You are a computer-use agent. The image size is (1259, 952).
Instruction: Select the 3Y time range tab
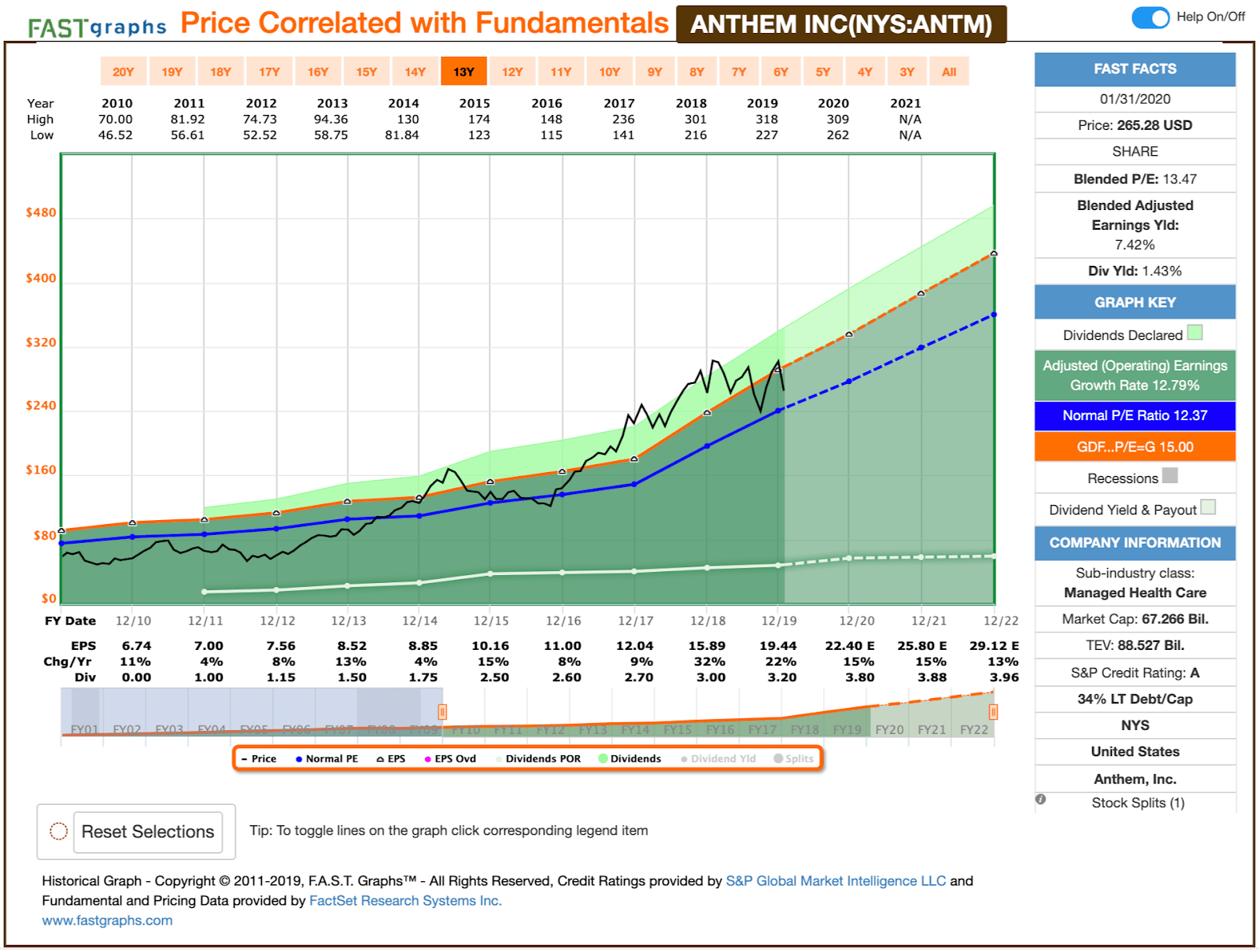click(907, 72)
